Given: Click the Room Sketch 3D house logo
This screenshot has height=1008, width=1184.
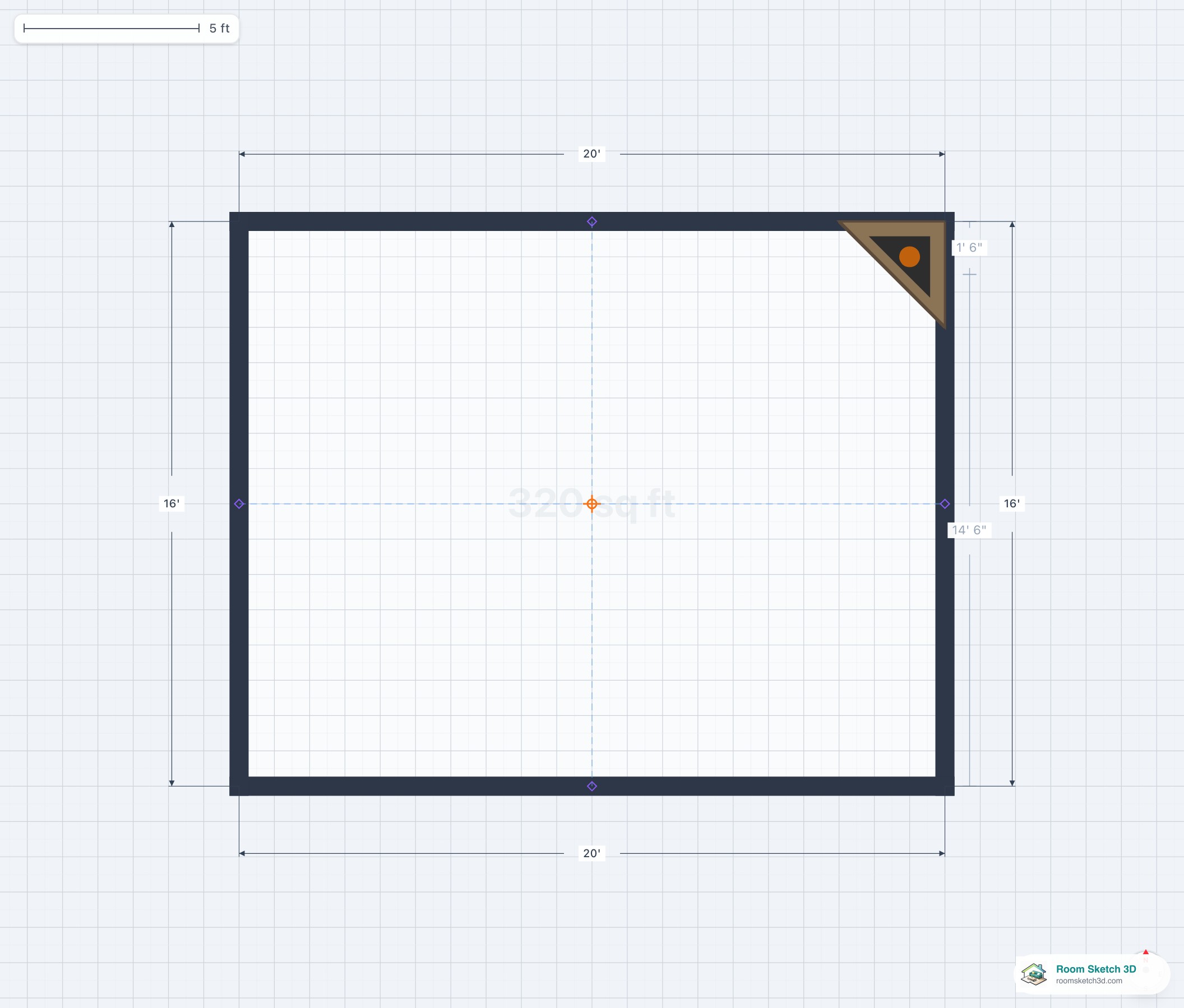Looking at the screenshot, I should [1034, 974].
